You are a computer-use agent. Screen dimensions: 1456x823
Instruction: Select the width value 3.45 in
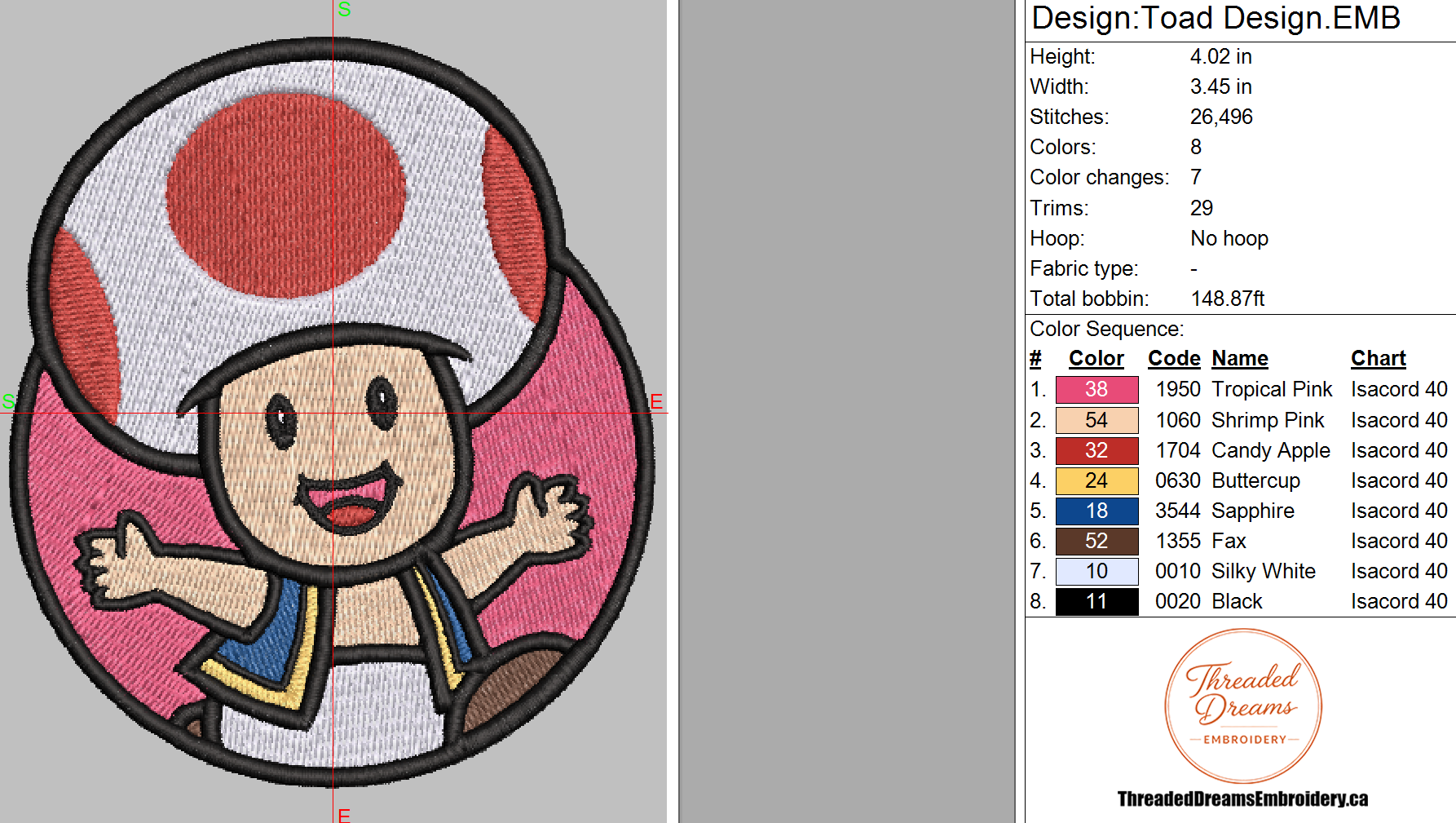(x=1220, y=86)
